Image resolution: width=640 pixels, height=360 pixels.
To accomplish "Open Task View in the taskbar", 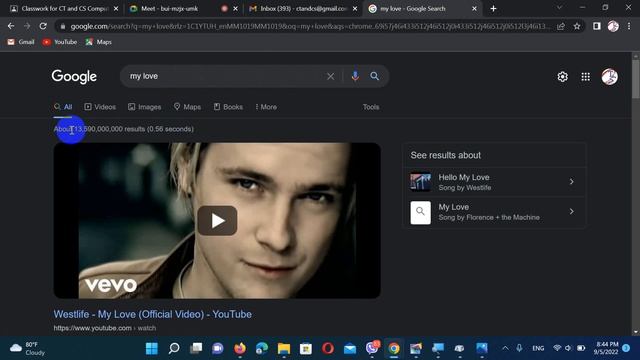I will coord(196,349).
